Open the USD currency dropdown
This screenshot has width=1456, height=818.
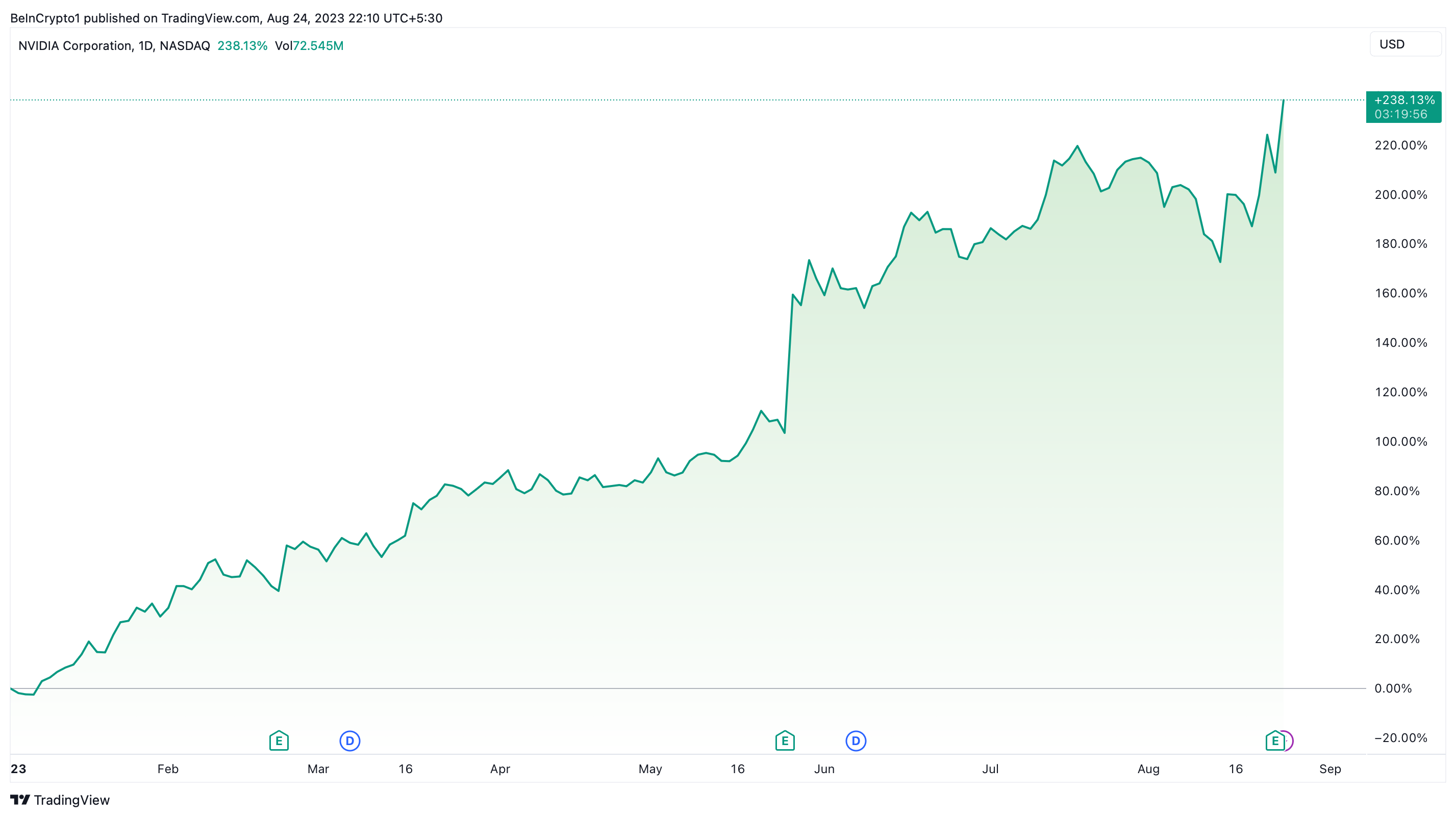tap(1404, 44)
